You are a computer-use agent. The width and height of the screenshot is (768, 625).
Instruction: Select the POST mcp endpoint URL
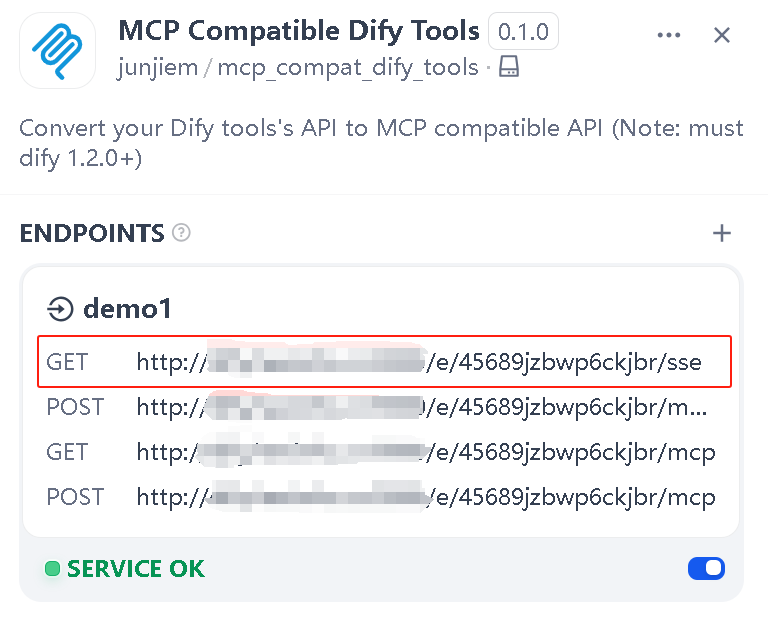click(426, 497)
